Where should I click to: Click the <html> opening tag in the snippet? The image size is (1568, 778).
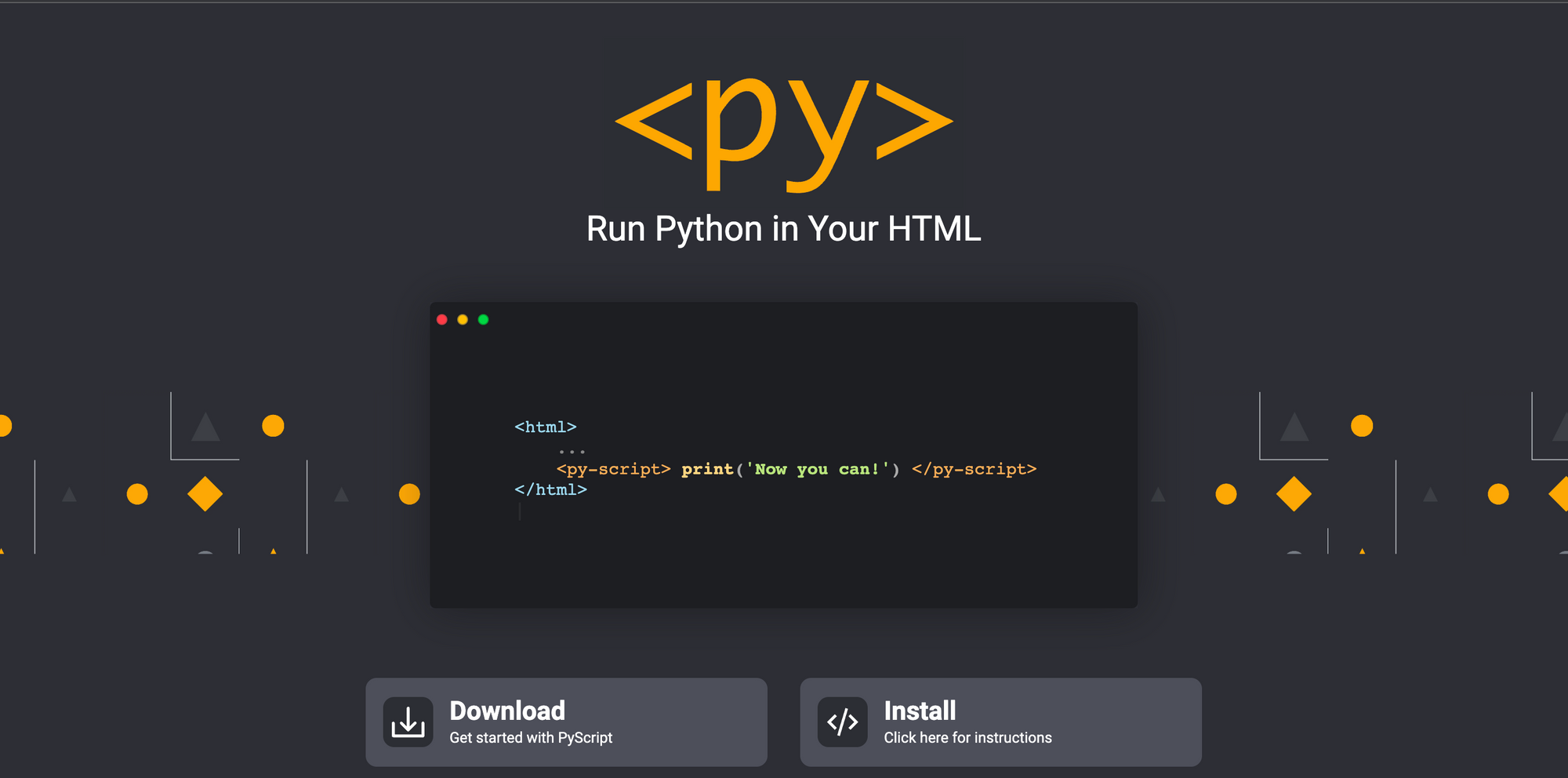[545, 427]
